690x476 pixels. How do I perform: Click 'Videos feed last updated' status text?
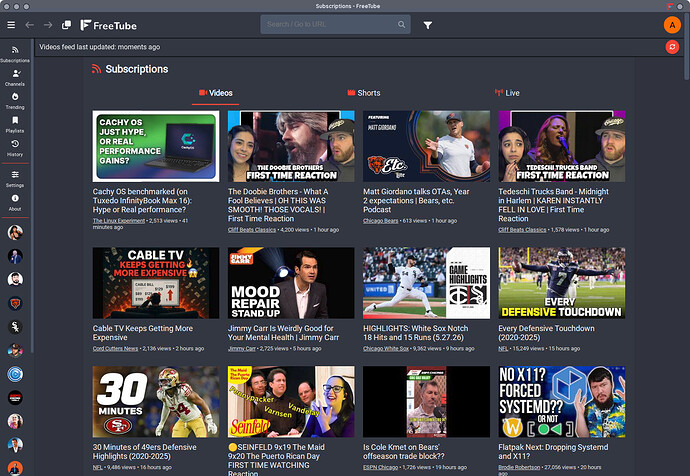click(99, 47)
